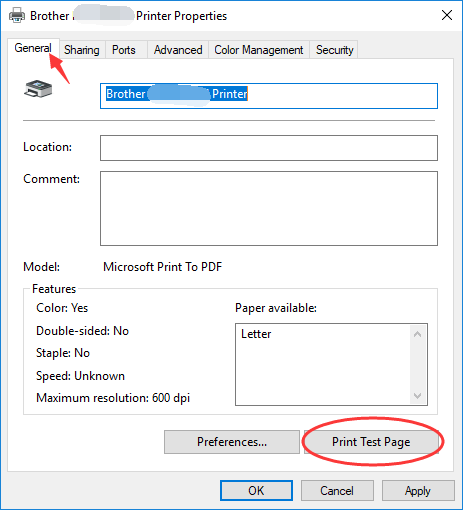
Task: Open the Sharing tab
Action: 82,50
